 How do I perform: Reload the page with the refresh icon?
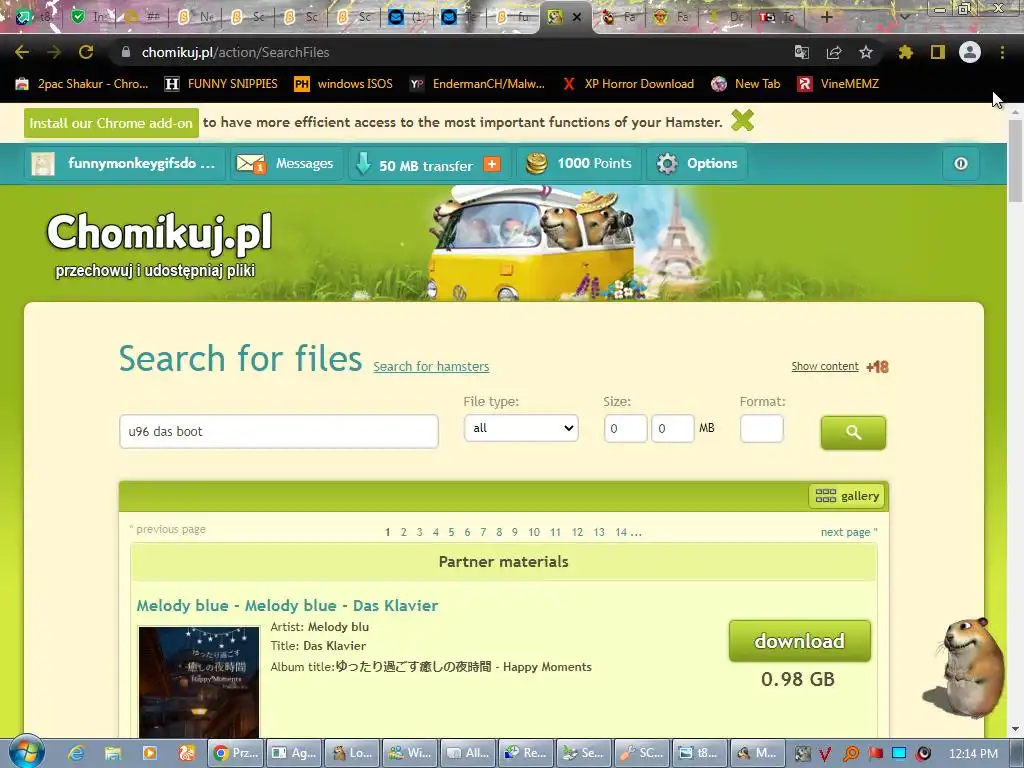click(x=86, y=52)
